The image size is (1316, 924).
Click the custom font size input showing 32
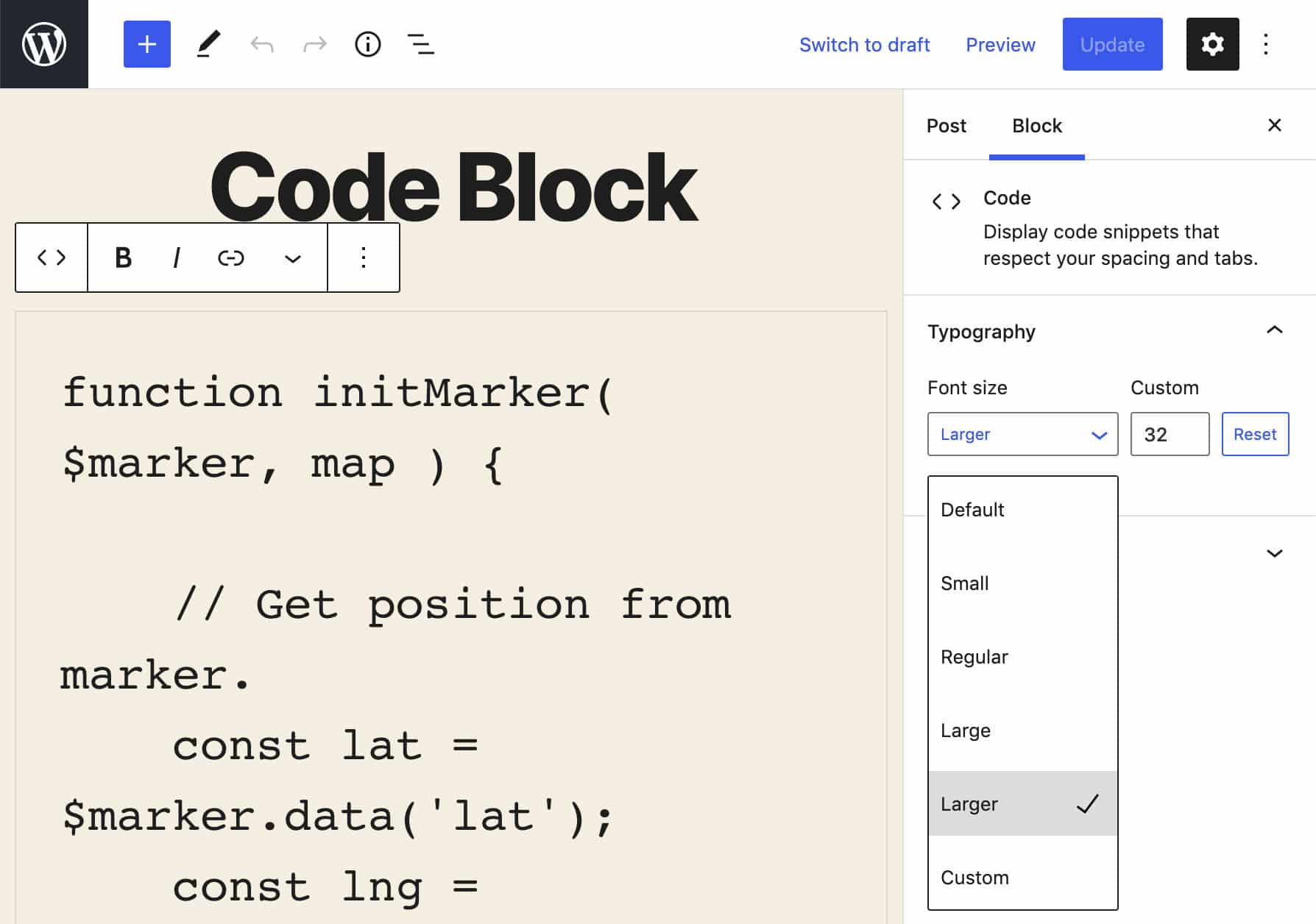pyautogui.click(x=1170, y=434)
